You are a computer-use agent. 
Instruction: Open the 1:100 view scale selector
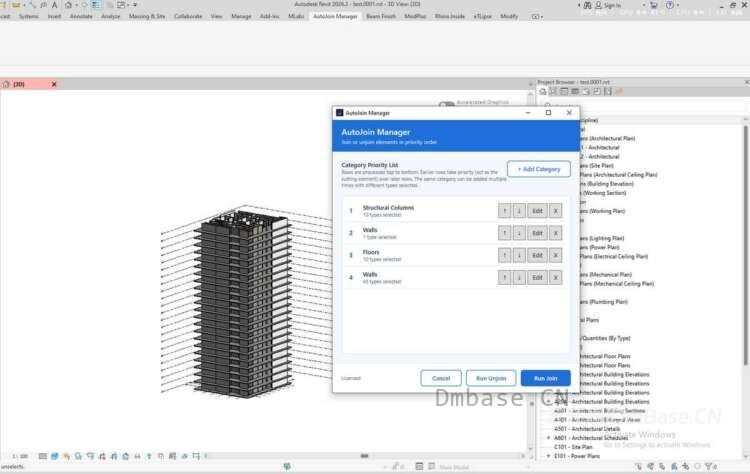[20, 456]
